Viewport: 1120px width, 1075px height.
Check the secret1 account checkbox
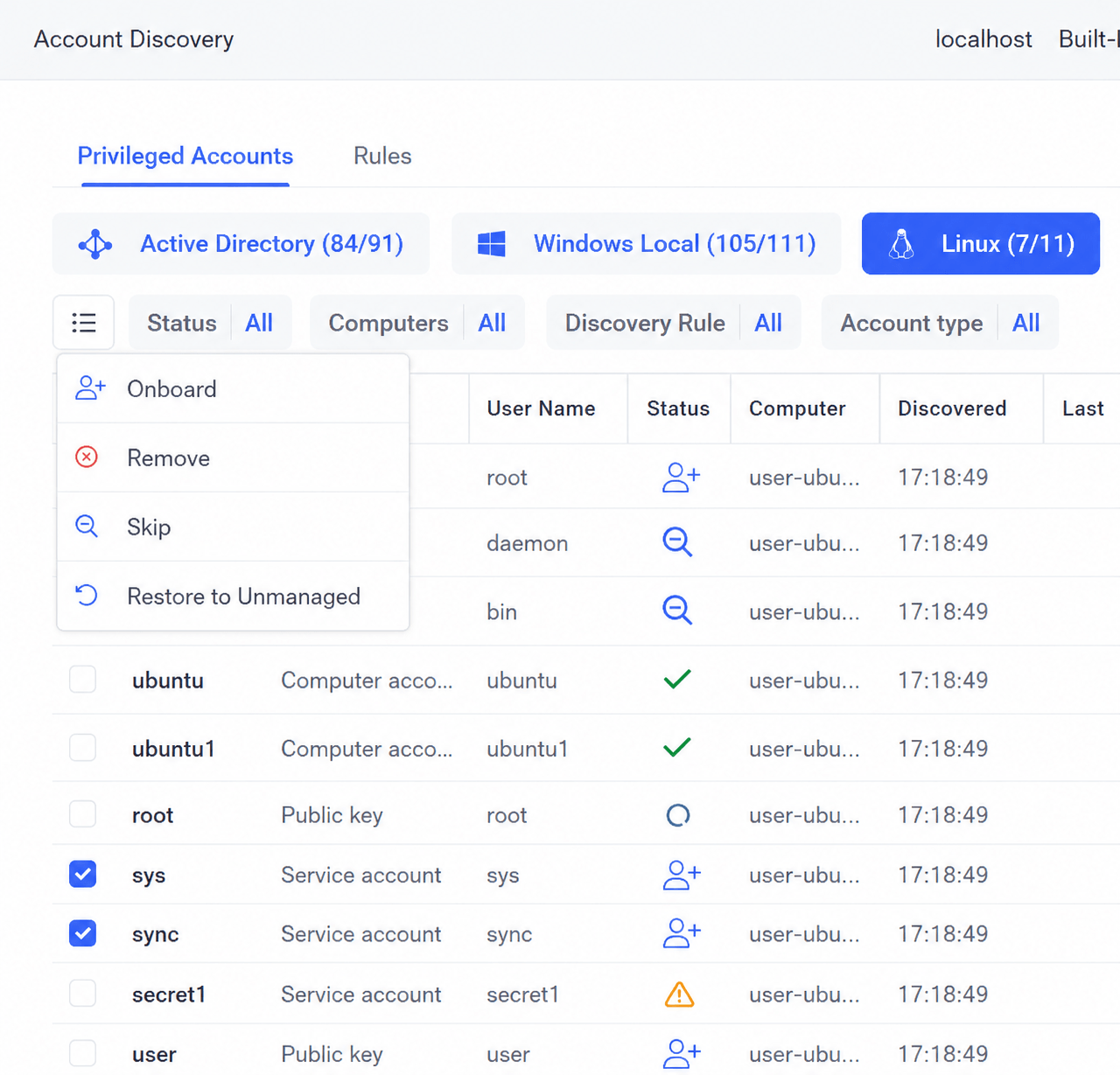coord(83,994)
